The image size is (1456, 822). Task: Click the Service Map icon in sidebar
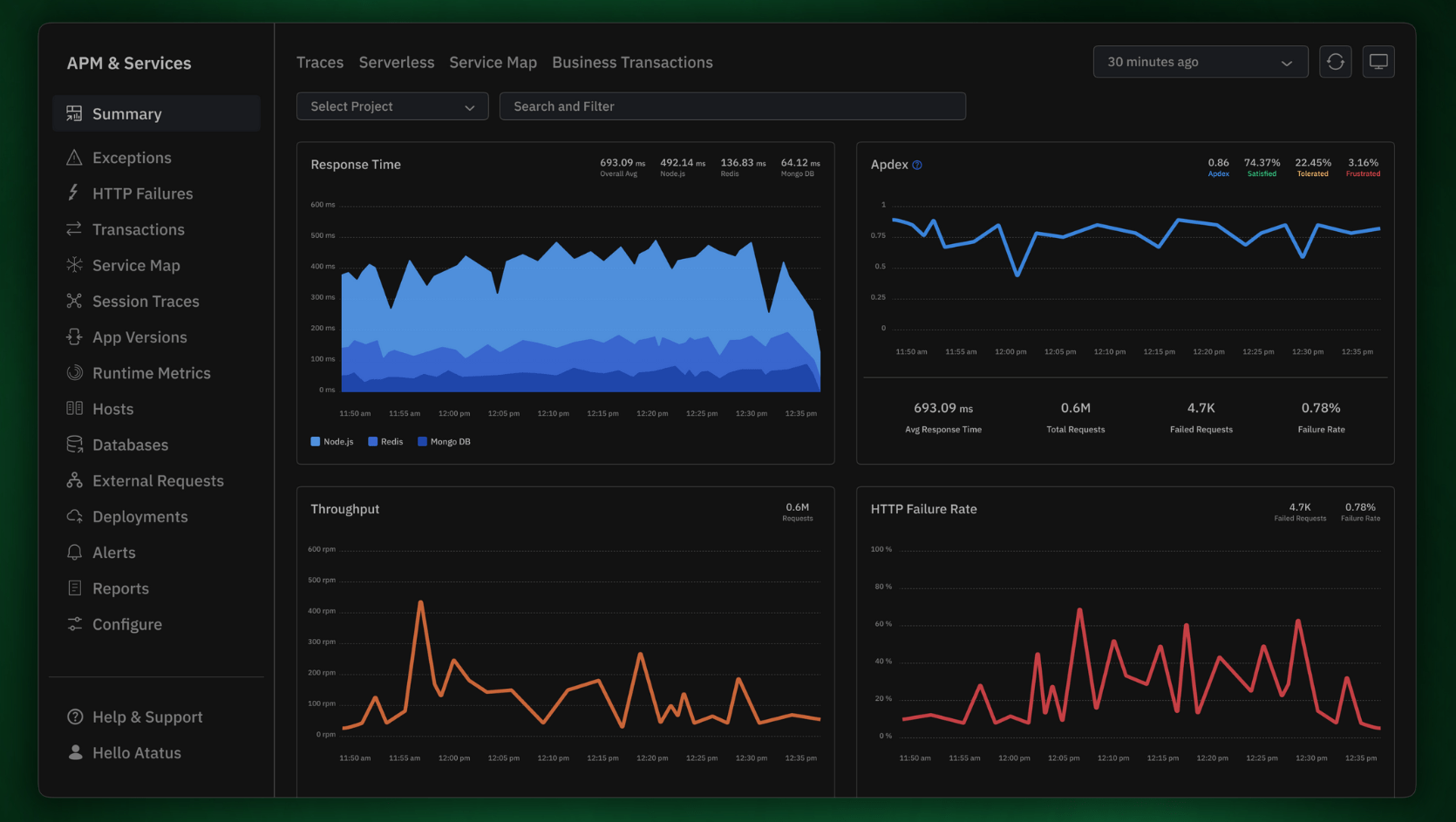coord(75,265)
